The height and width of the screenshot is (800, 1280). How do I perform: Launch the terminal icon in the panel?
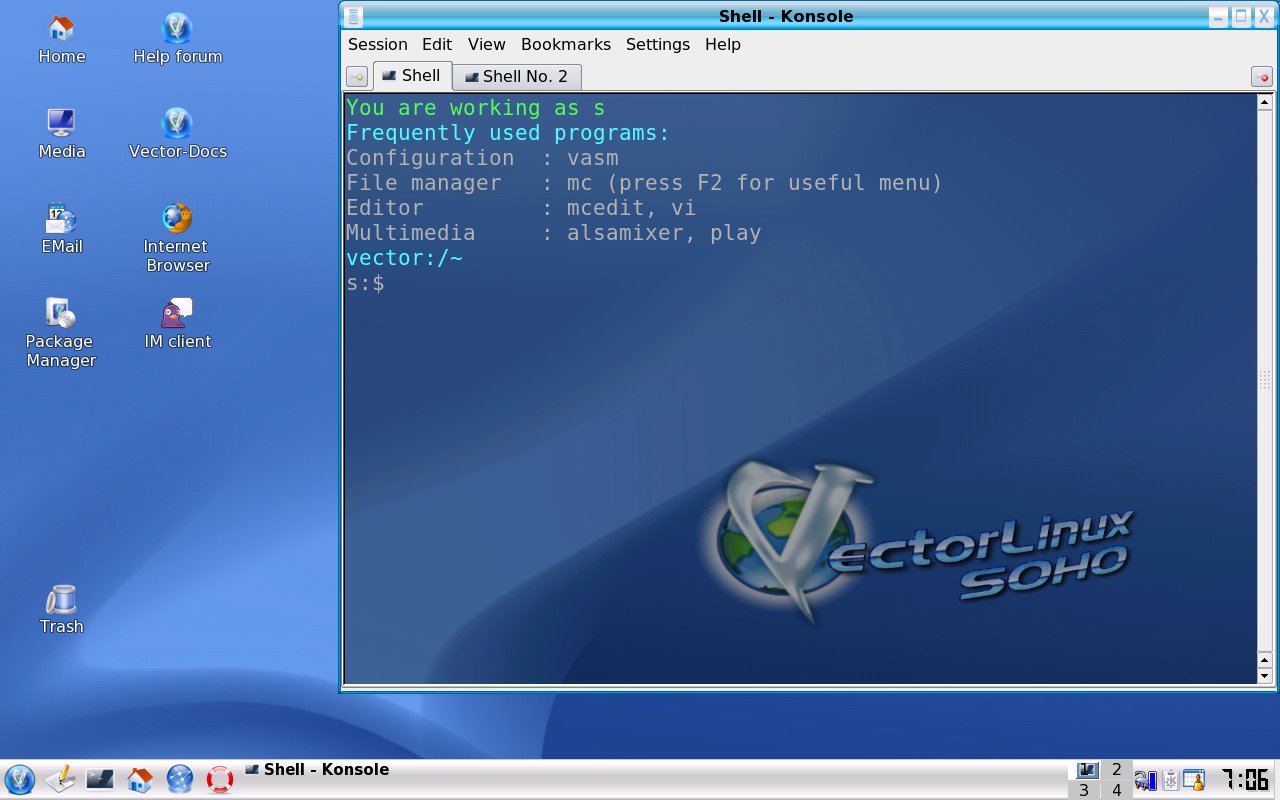point(100,779)
